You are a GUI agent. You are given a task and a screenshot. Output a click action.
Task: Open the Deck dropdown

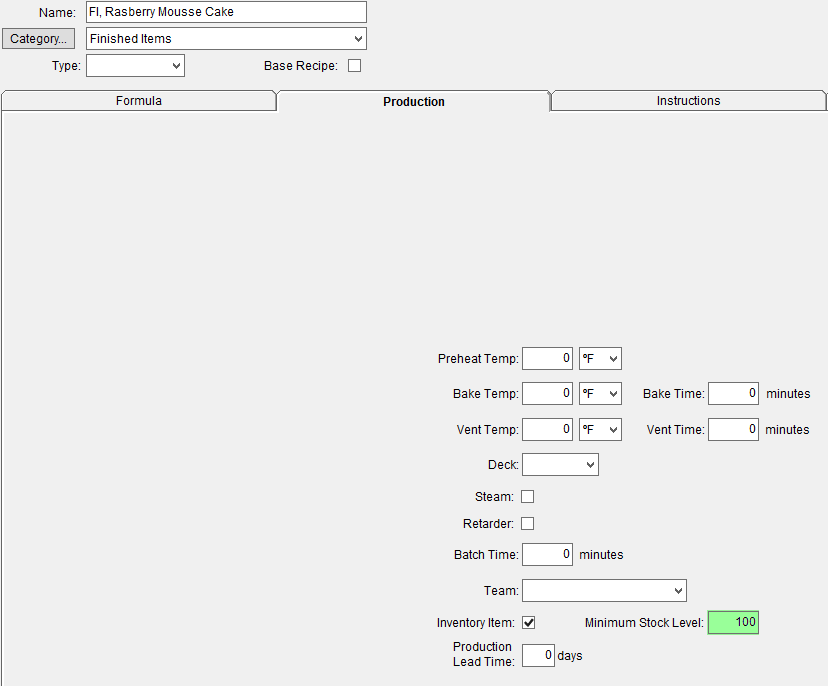560,465
